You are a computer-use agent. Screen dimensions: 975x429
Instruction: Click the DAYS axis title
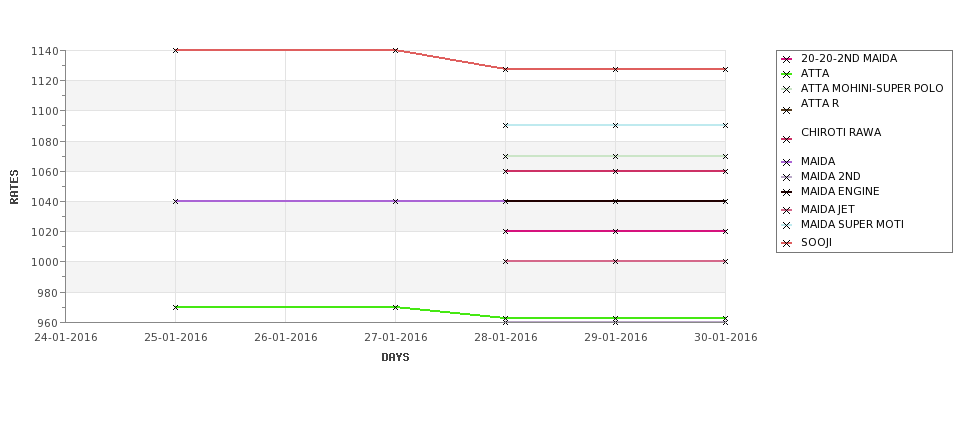coord(395,358)
